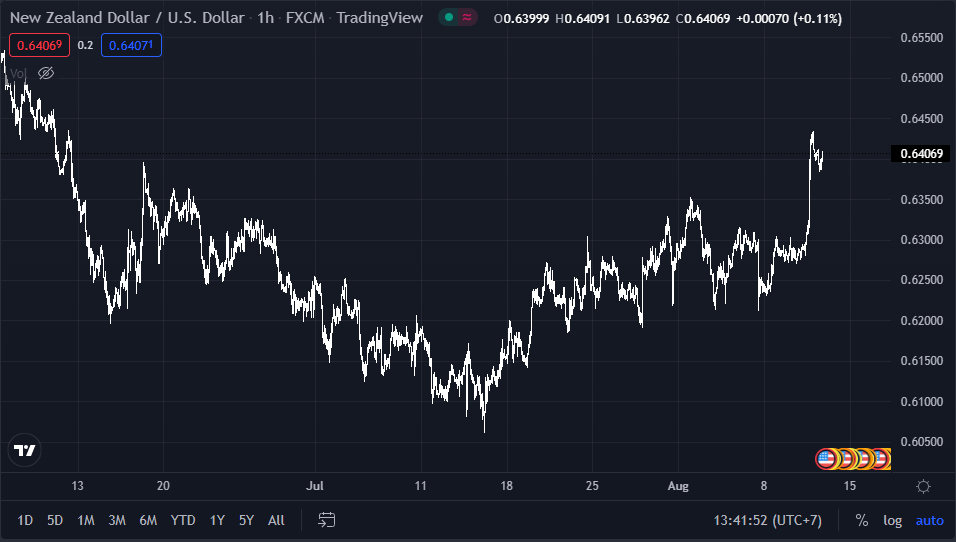Click the Vol indicator label
The width and height of the screenshot is (956, 542).
click(18, 74)
